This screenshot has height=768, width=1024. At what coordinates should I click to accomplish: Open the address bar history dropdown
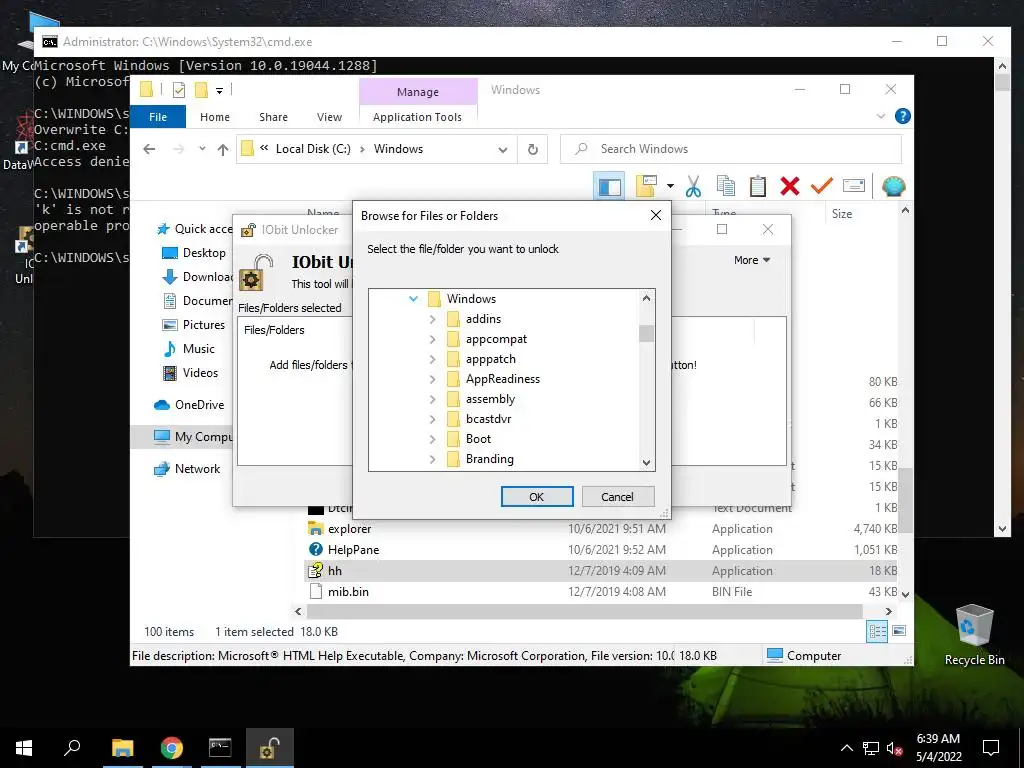(503, 150)
